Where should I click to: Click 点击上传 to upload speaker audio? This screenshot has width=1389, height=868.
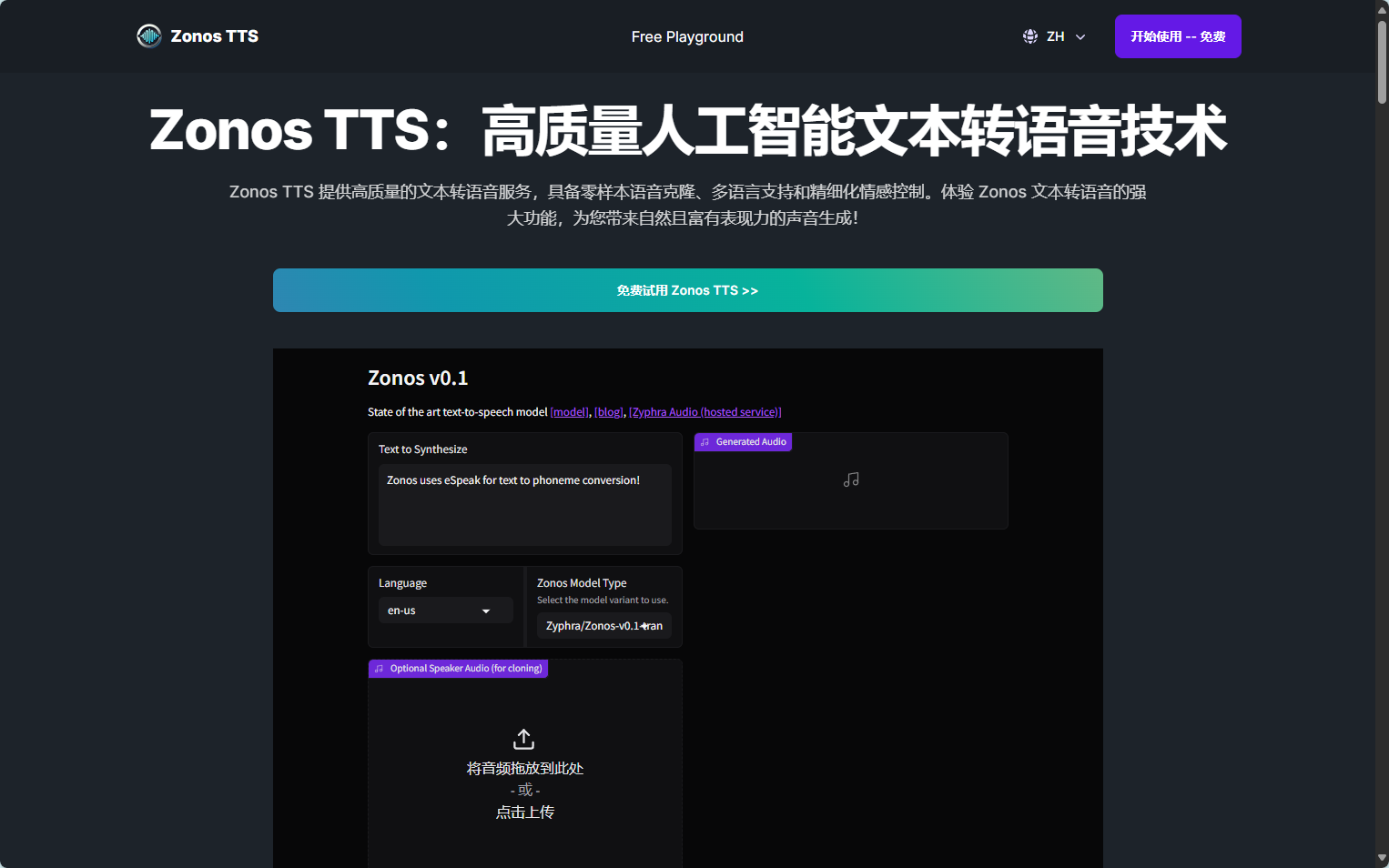coord(525,812)
